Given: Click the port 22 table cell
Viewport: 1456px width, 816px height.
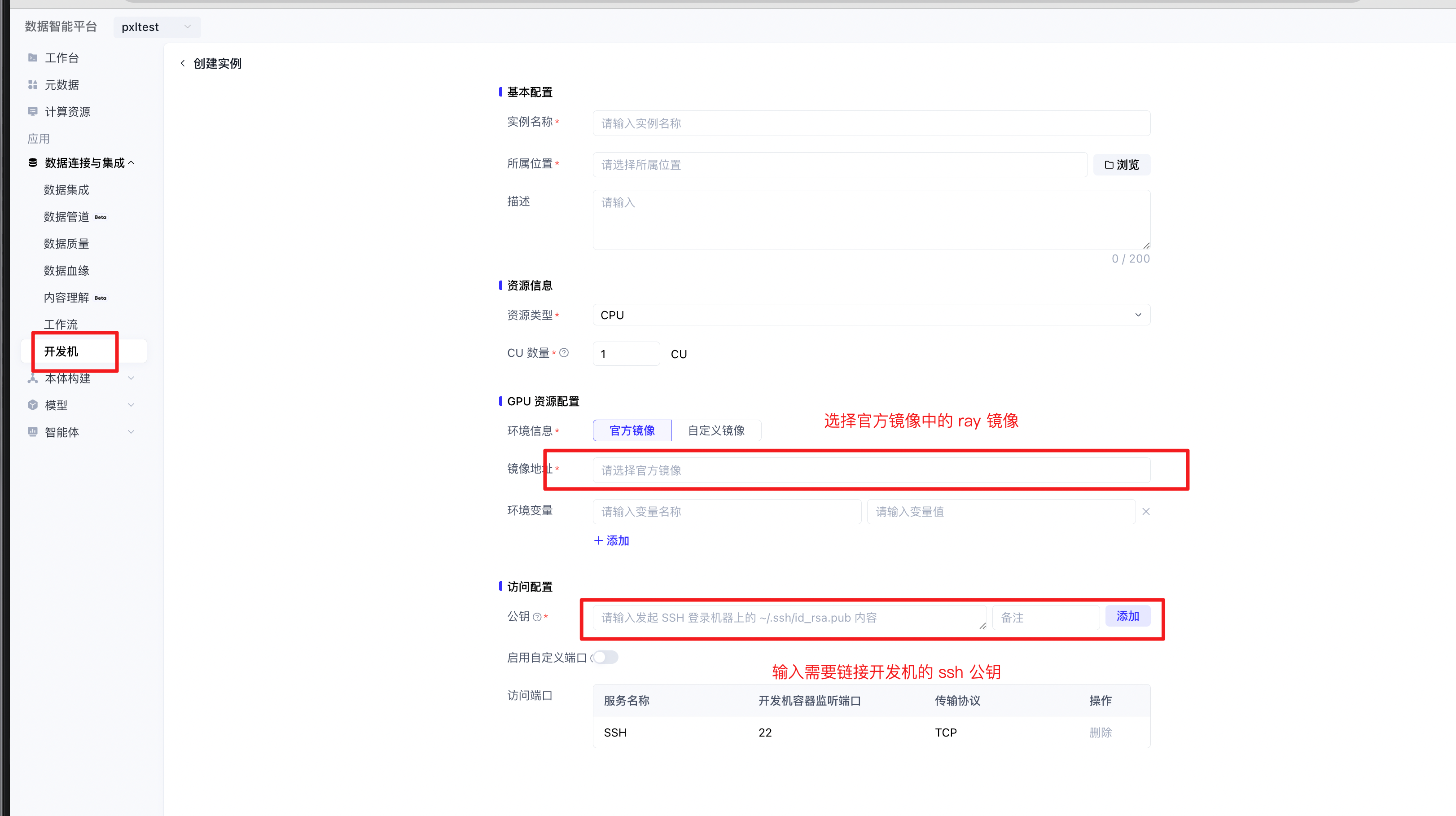Looking at the screenshot, I should pos(765,733).
